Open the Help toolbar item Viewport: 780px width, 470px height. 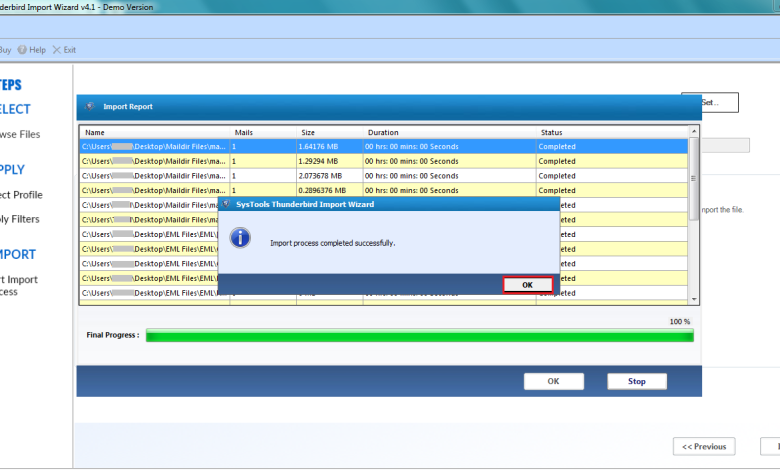click(x=32, y=50)
